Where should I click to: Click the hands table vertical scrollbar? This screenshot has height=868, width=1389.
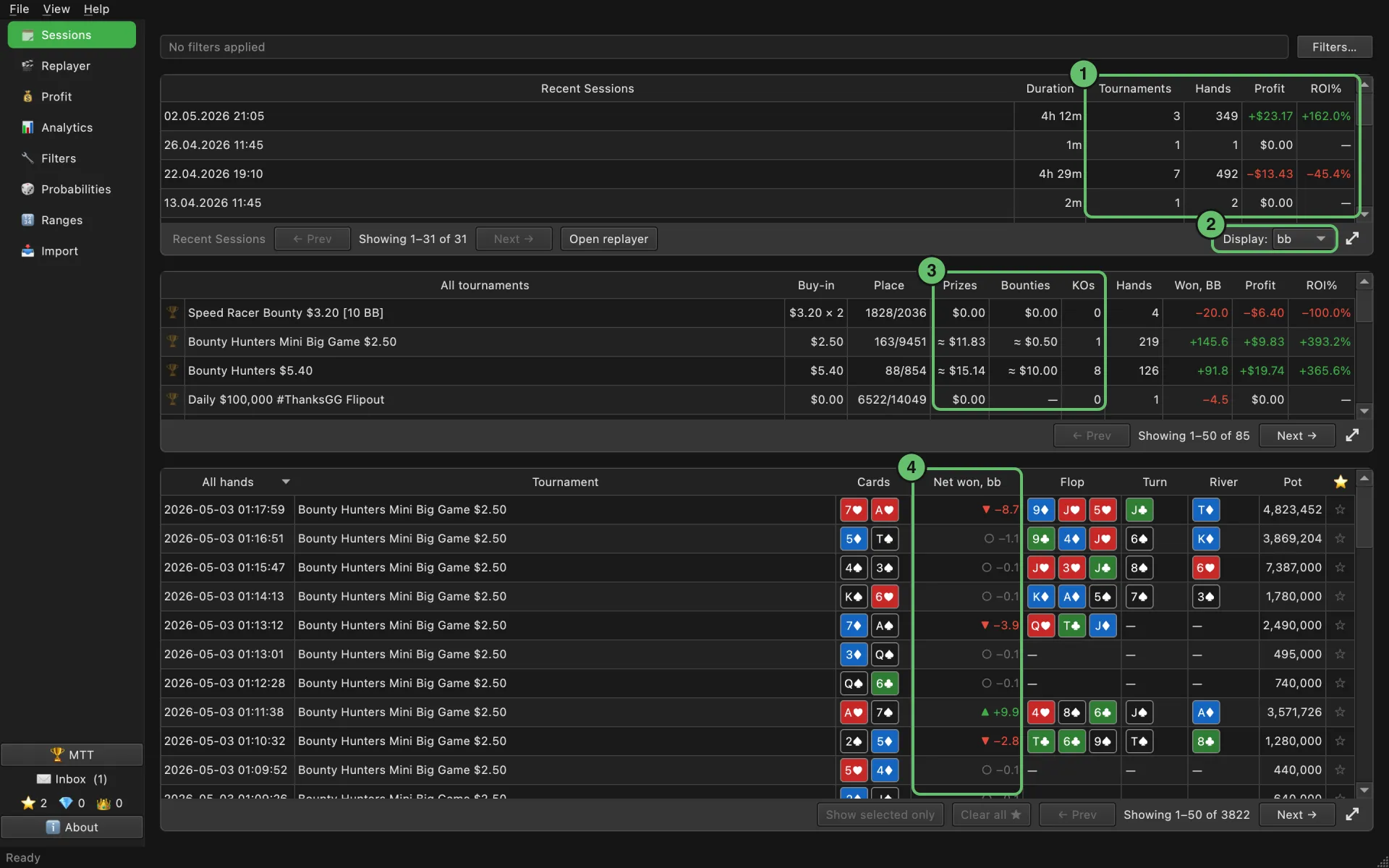(x=1364, y=633)
